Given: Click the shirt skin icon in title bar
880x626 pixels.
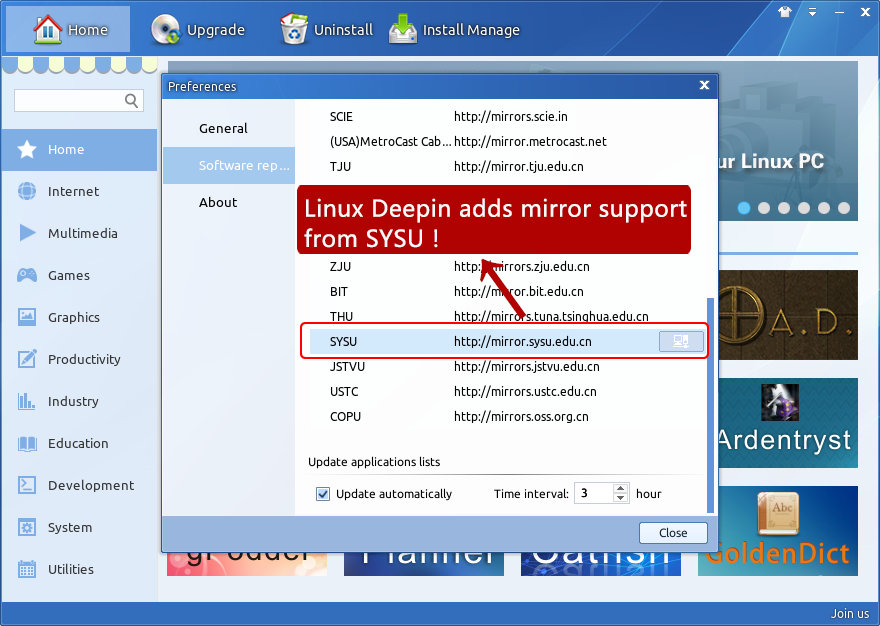Looking at the screenshot, I should [785, 12].
